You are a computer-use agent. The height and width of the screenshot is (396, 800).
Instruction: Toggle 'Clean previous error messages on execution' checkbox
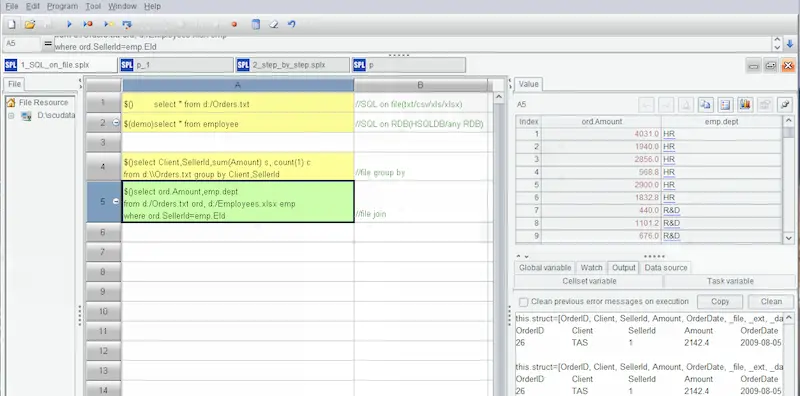(x=523, y=302)
